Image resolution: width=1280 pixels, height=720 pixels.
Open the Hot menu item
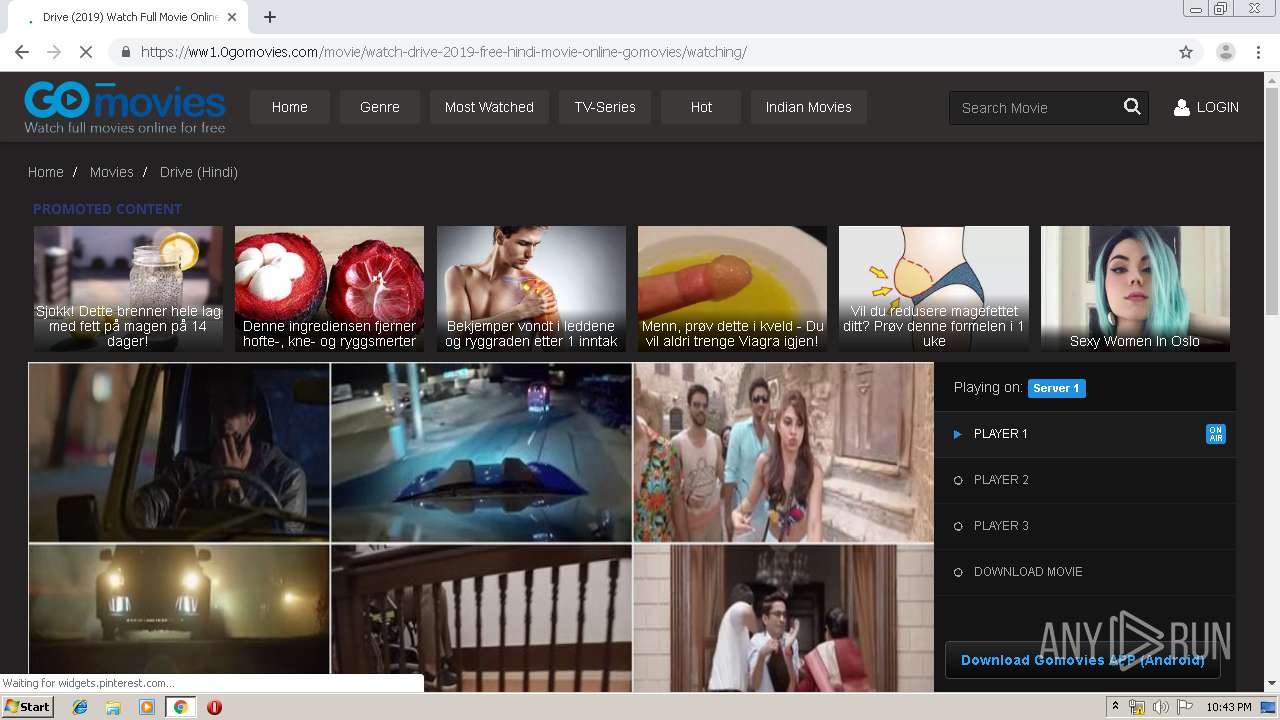coord(701,107)
